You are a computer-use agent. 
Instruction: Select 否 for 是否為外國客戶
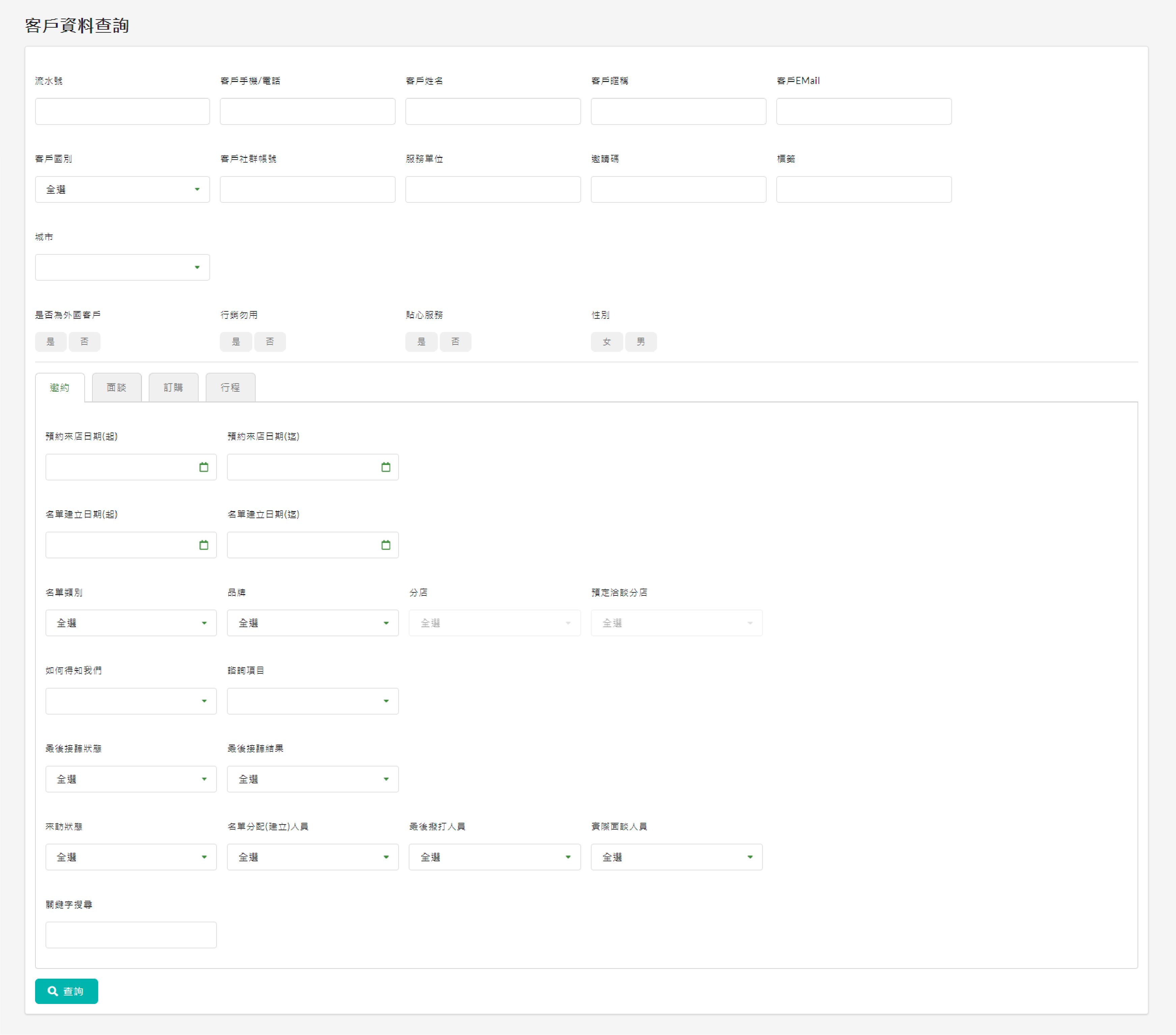(x=85, y=342)
